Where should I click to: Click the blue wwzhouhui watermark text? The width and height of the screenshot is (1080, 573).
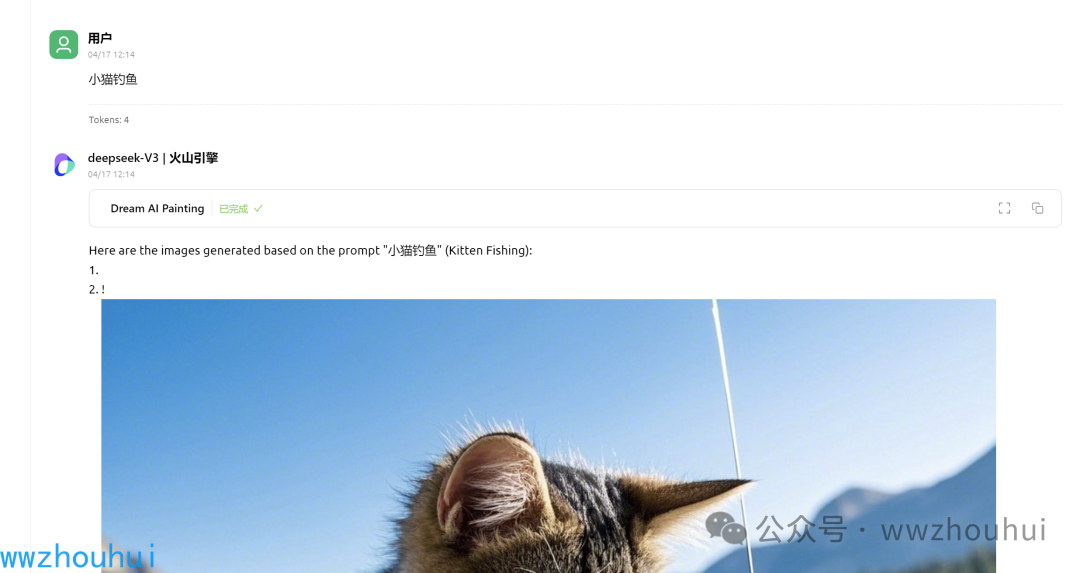(x=78, y=556)
